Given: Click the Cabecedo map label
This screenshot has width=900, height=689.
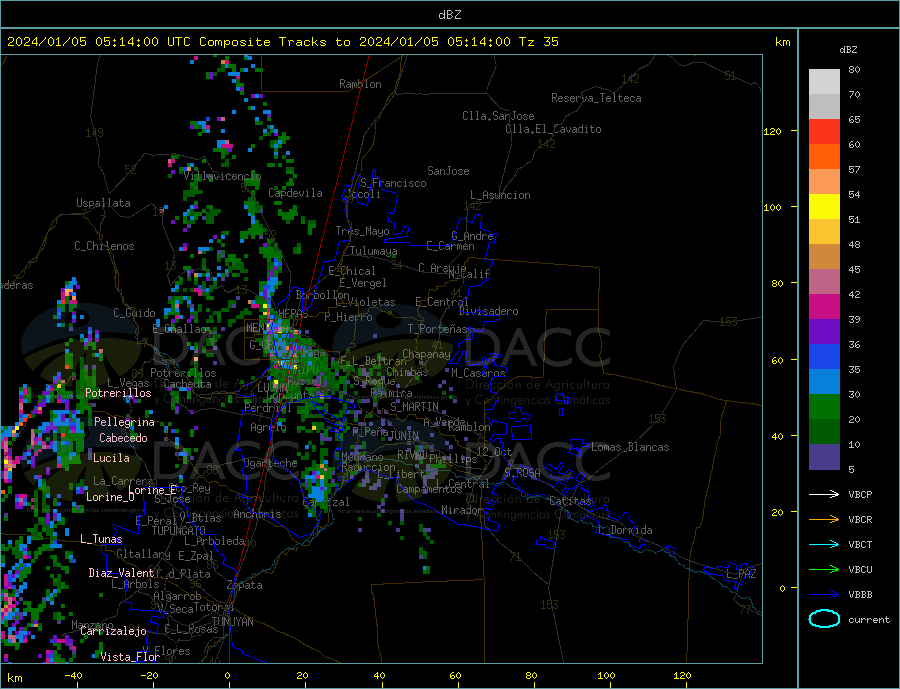Looking at the screenshot, I should (x=123, y=438).
